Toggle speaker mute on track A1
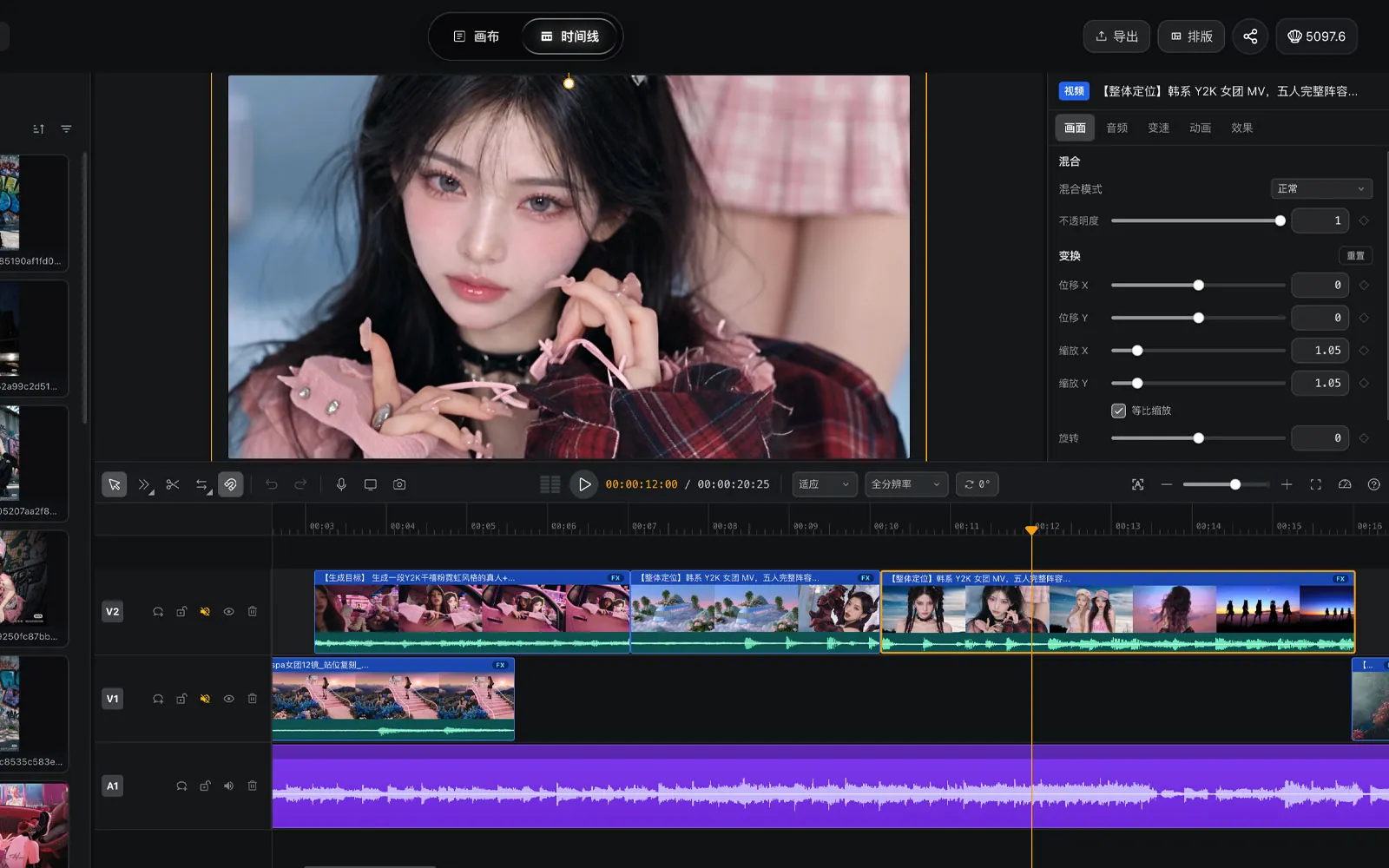Screen dimensions: 1389x868 228,786
